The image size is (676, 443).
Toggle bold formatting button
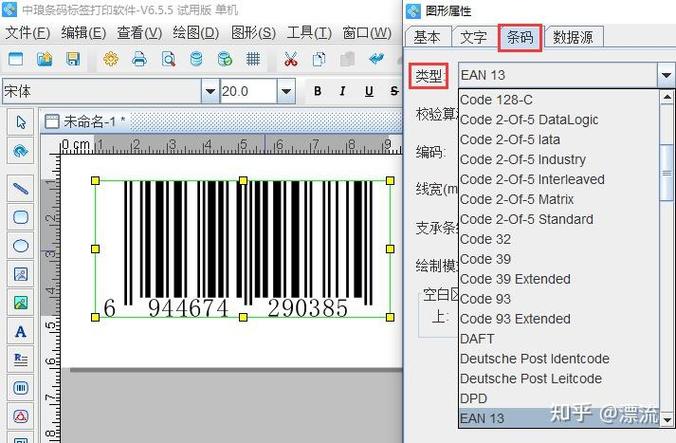coord(318,91)
